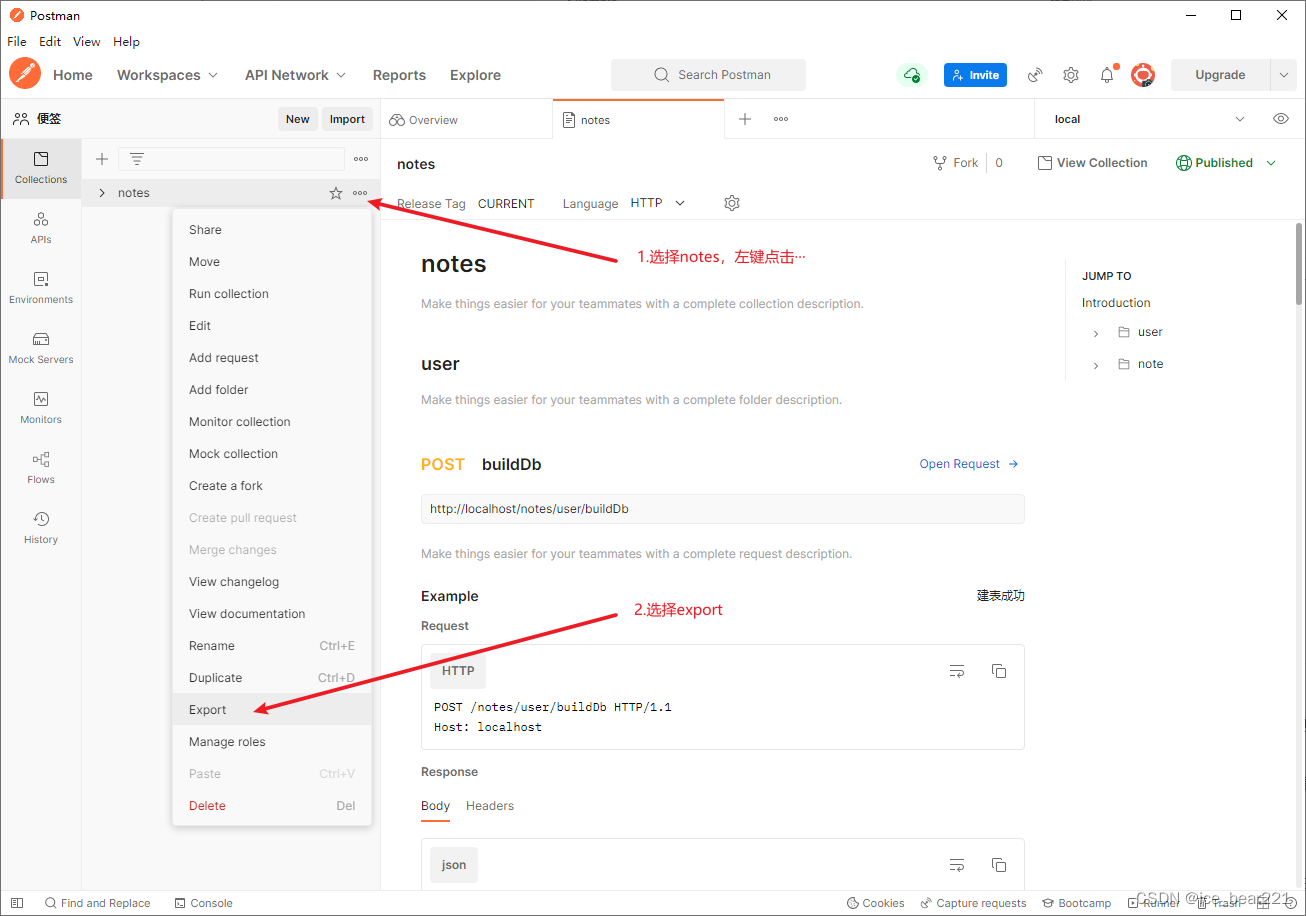The height and width of the screenshot is (916, 1306).
Task: Open the History sidebar panel
Action: tap(41, 528)
